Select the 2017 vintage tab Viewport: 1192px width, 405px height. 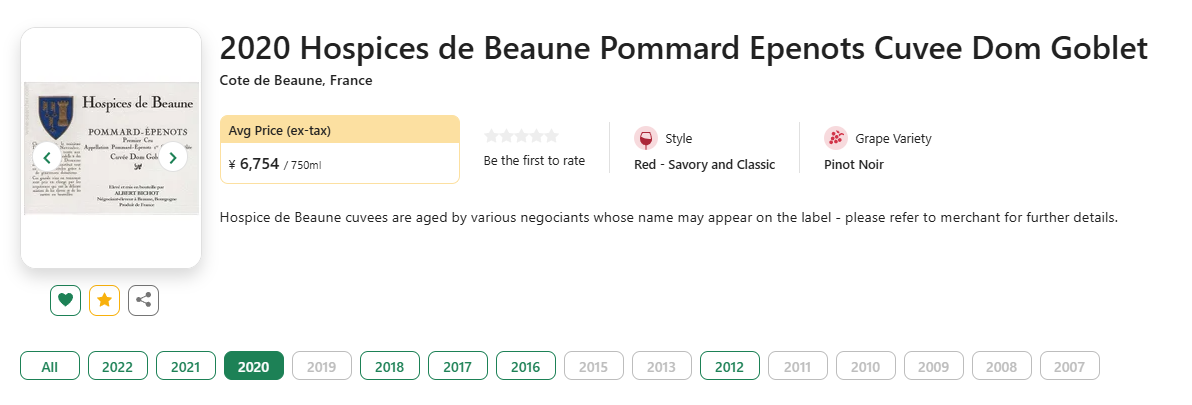click(458, 365)
